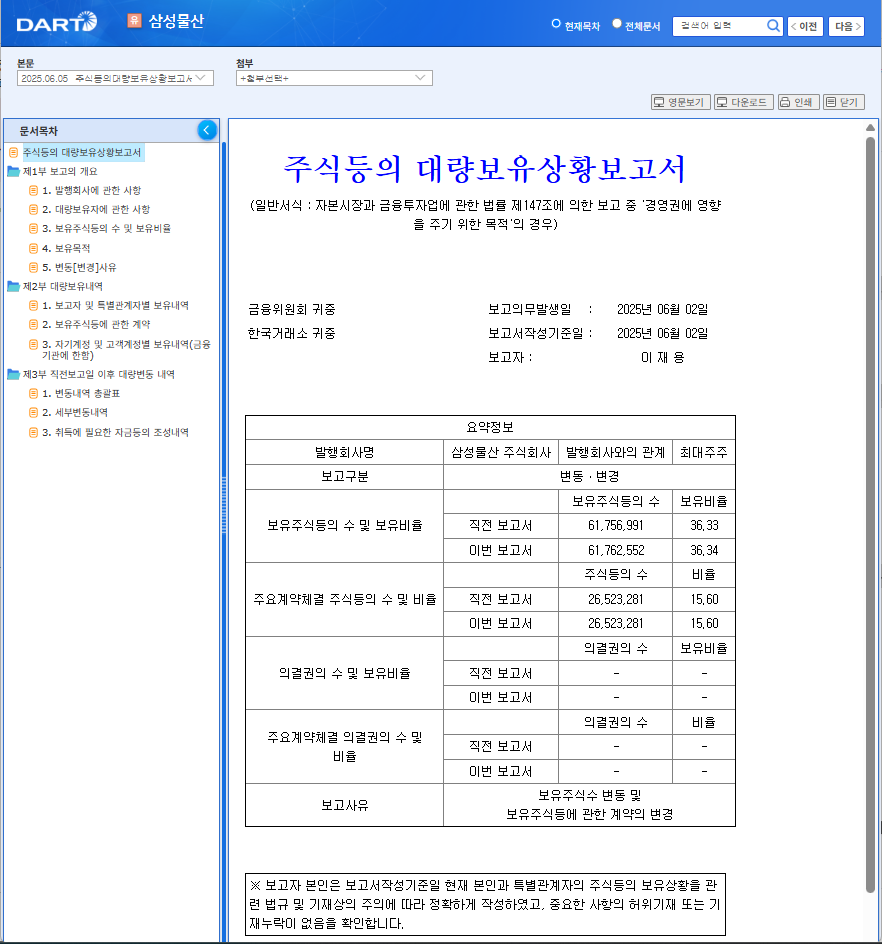
Task: Collapse the 제2부 대량보유내역 folder
Action: pyautogui.click(x=13, y=286)
